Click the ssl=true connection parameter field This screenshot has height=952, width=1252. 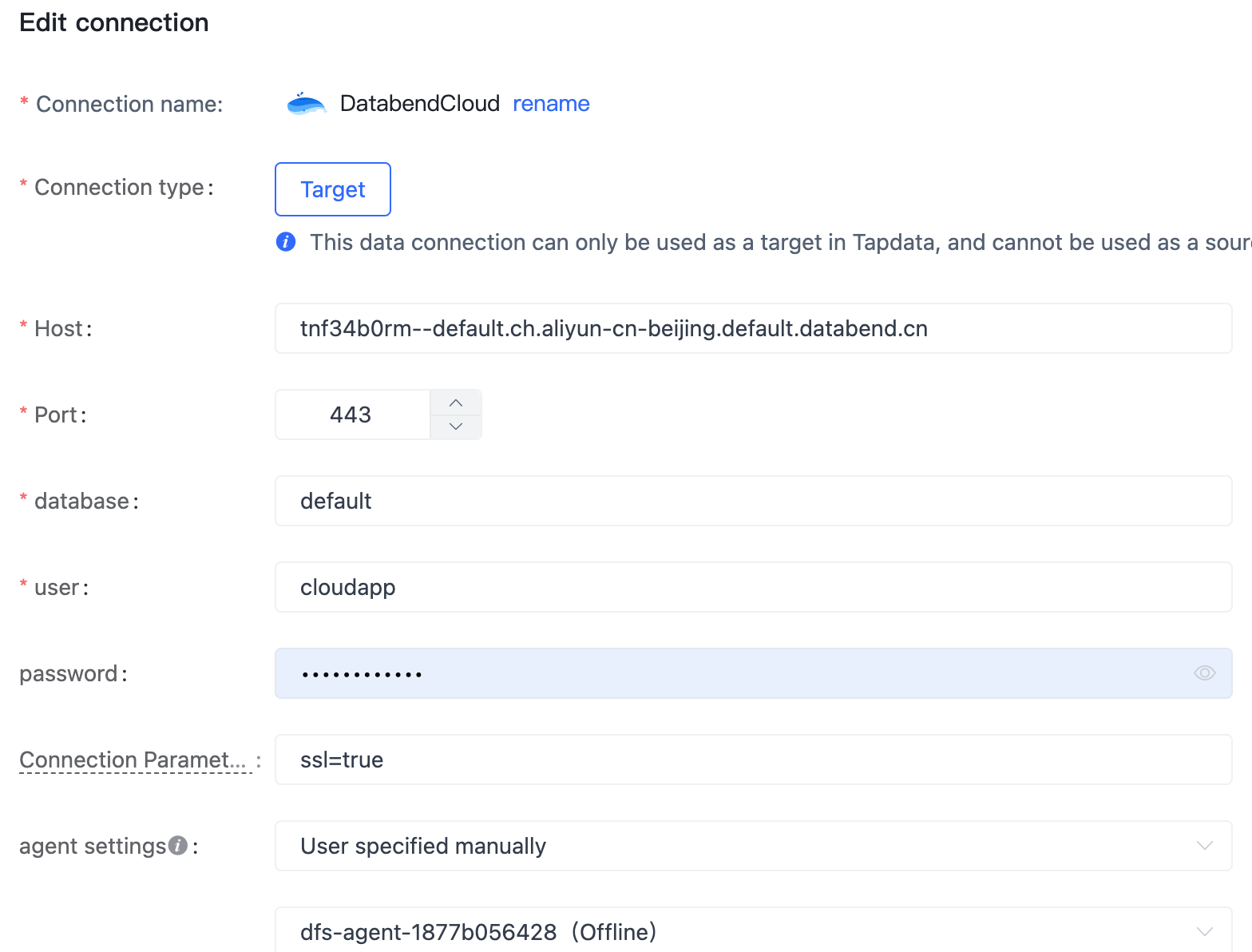tap(754, 760)
